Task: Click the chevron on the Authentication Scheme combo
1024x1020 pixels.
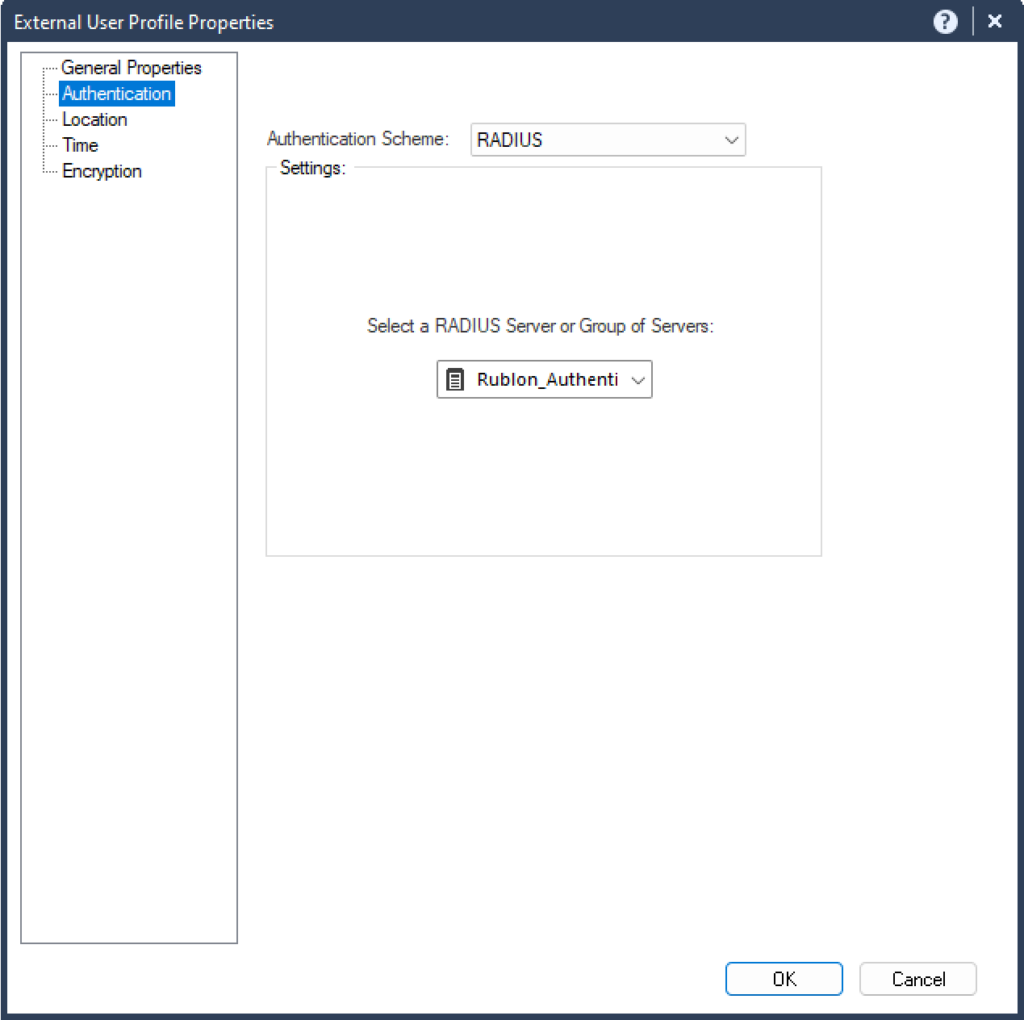Action: [733, 139]
